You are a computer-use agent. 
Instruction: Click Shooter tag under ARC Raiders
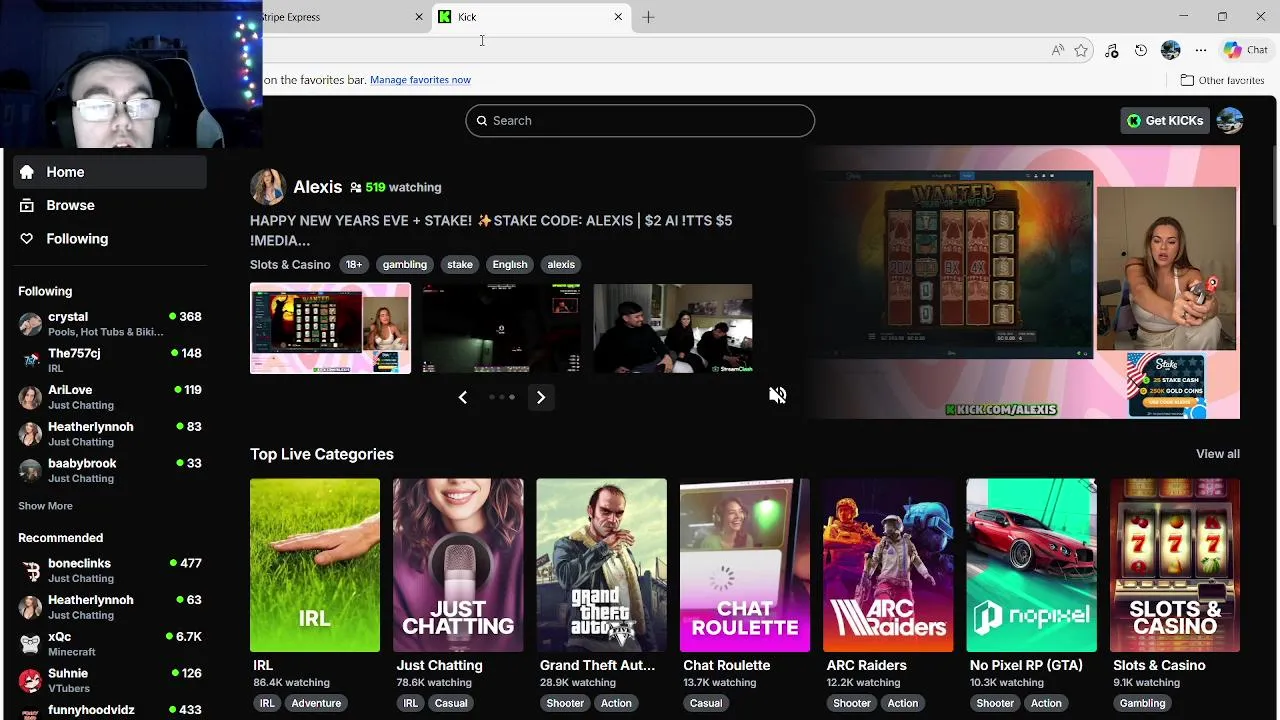click(x=852, y=703)
